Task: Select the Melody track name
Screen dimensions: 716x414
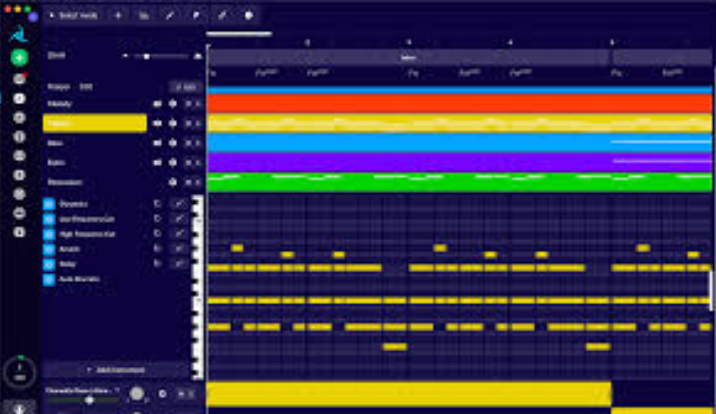Action: pyautogui.click(x=60, y=104)
